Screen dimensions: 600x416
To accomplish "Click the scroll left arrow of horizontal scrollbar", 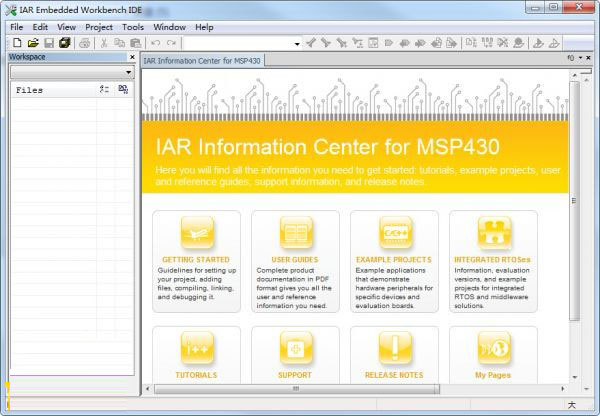I will tap(148, 389).
